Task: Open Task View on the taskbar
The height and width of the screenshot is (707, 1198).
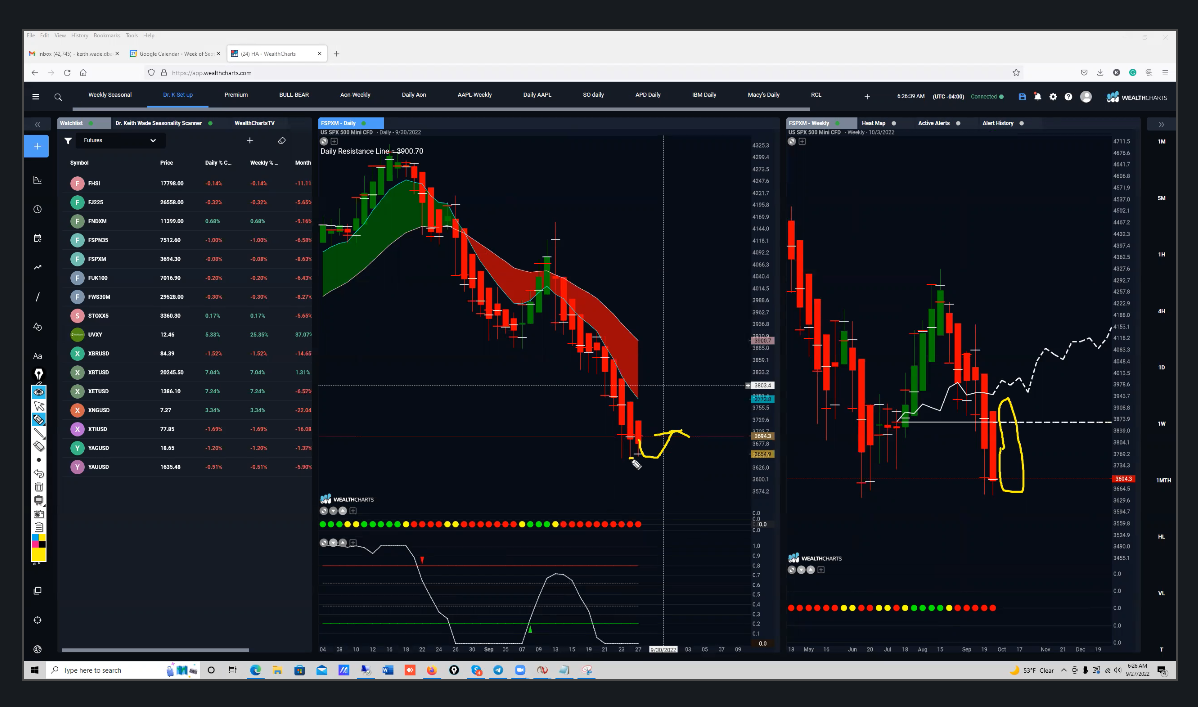Action: [232, 670]
